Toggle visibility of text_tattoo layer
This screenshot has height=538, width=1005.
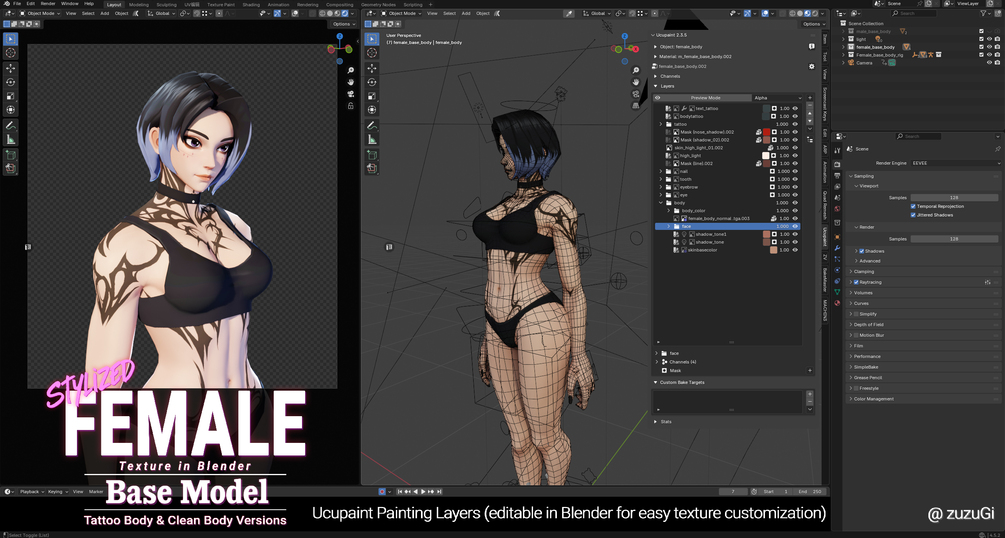point(795,108)
